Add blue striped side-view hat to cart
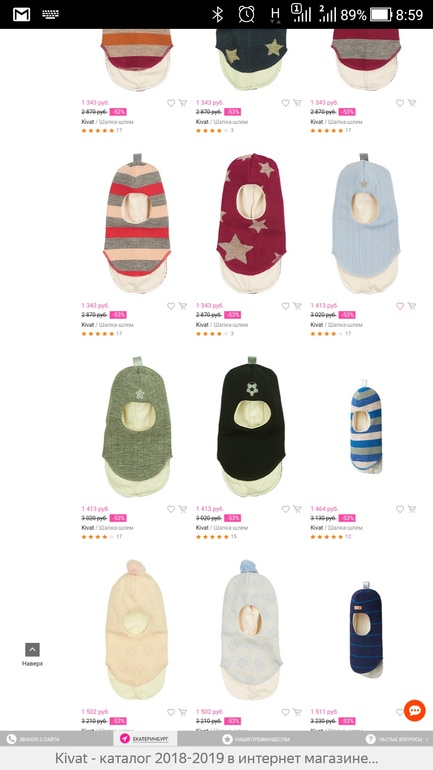Viewport: 433px width, 770px height. click(x=412, y=509)
